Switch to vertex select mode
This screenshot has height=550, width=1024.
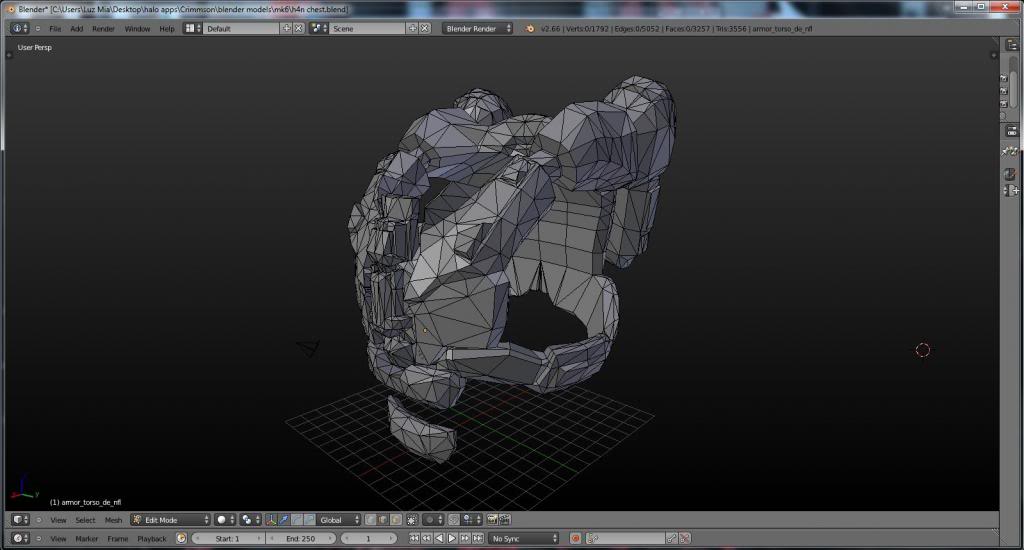pos(370,520)
